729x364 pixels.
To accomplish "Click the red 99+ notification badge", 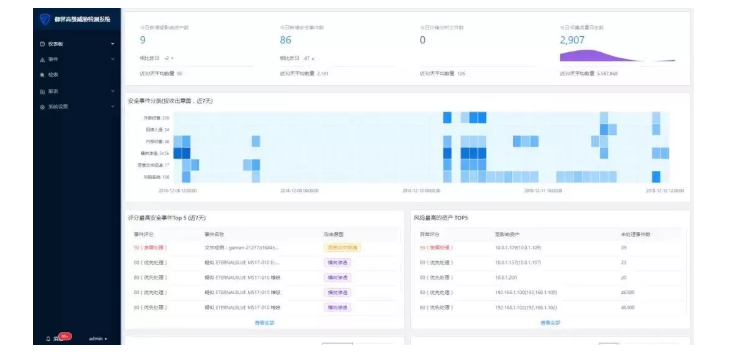I will pos(65,336).
